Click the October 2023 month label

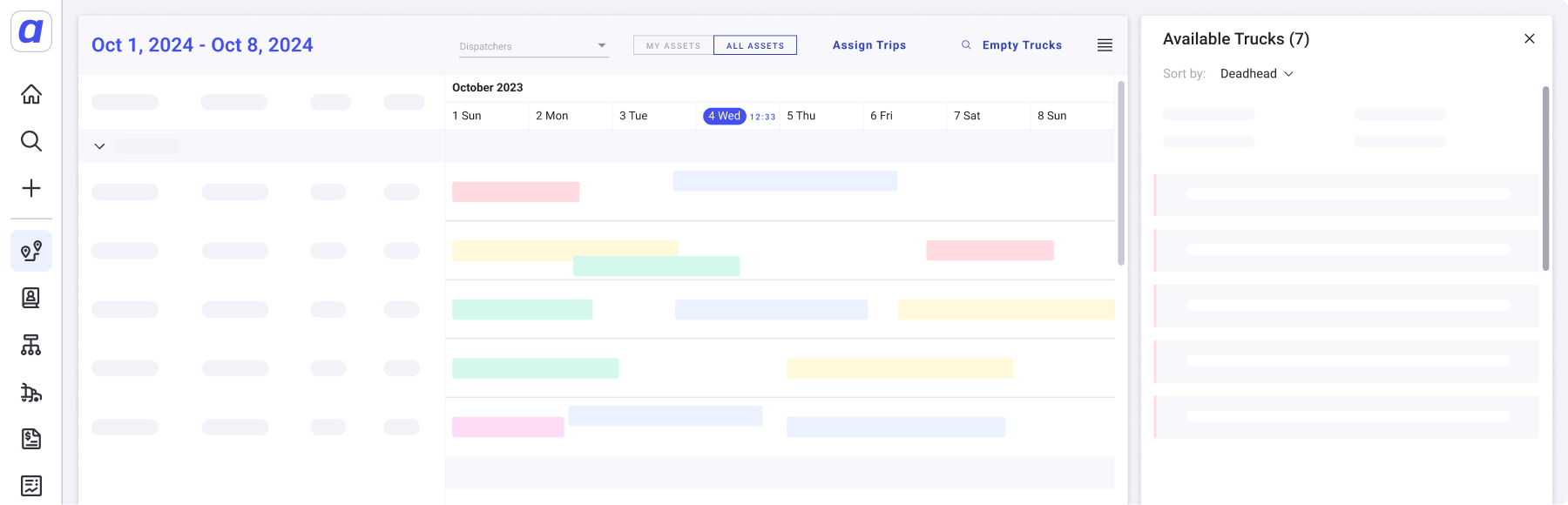coord(488,88)
